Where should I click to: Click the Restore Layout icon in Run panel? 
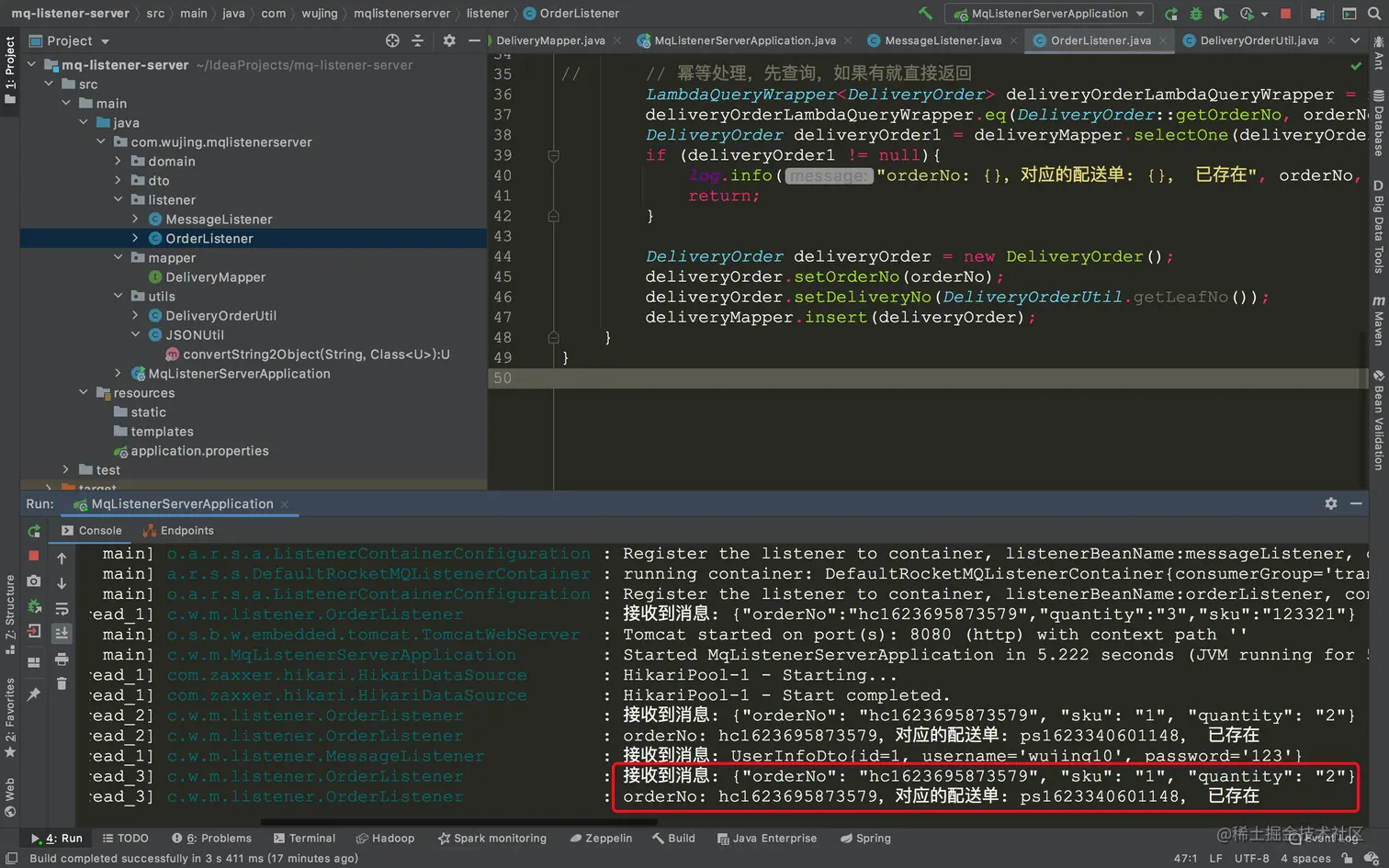coord(34,662)
